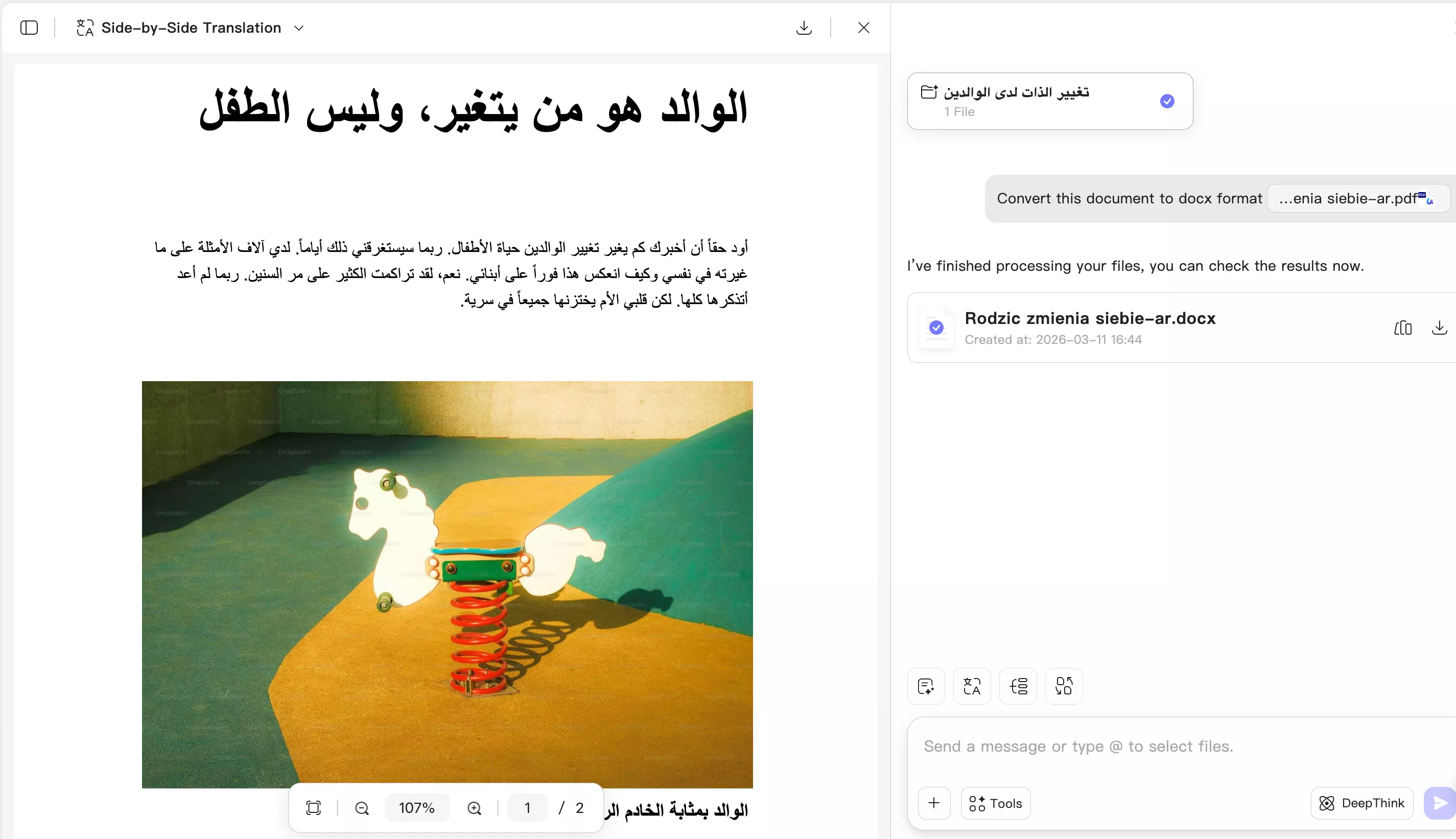Zoom out in the PDF preview

click(x=361, y=807)
